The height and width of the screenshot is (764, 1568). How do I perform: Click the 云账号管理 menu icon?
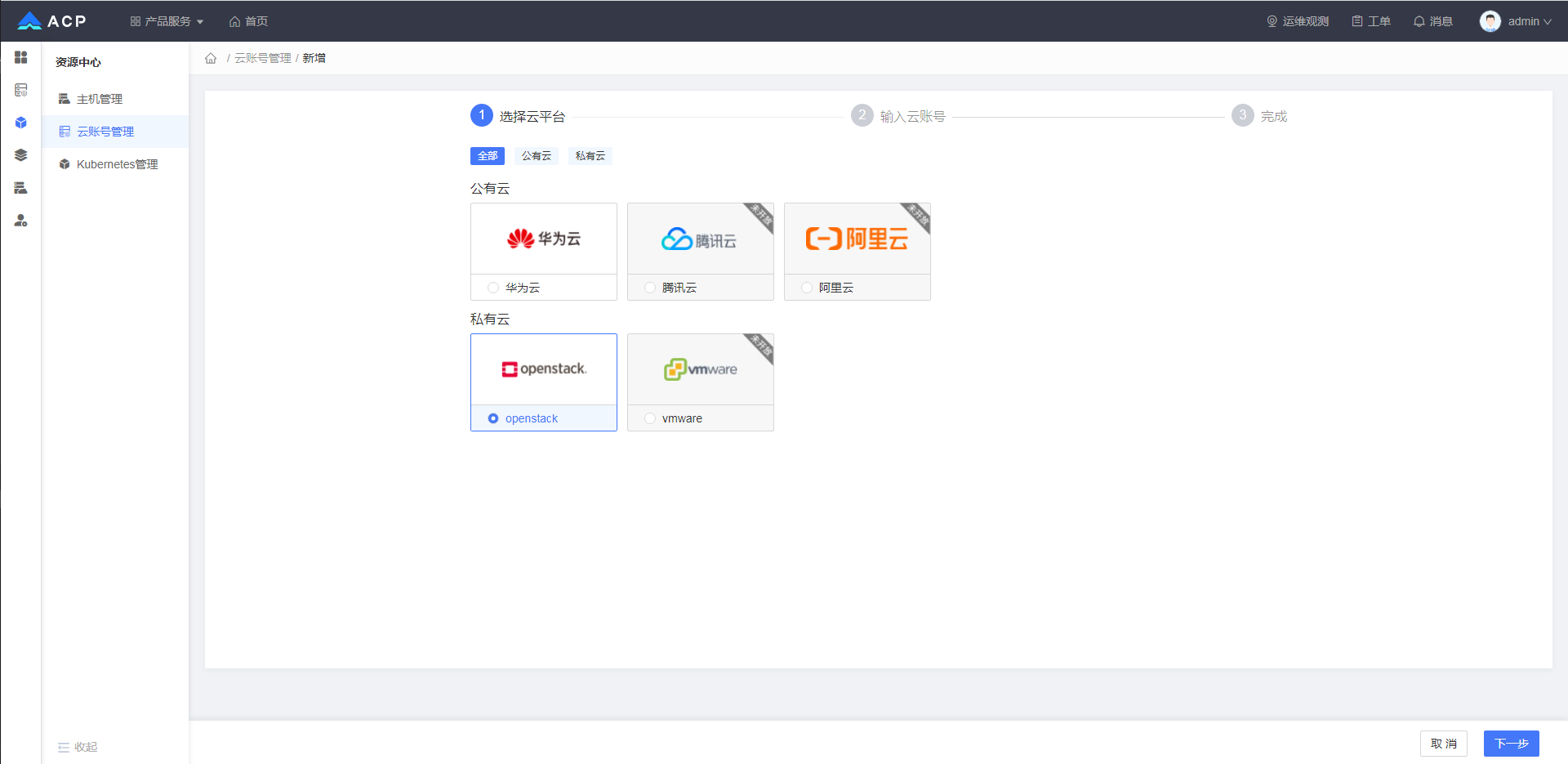click(65, 132)
